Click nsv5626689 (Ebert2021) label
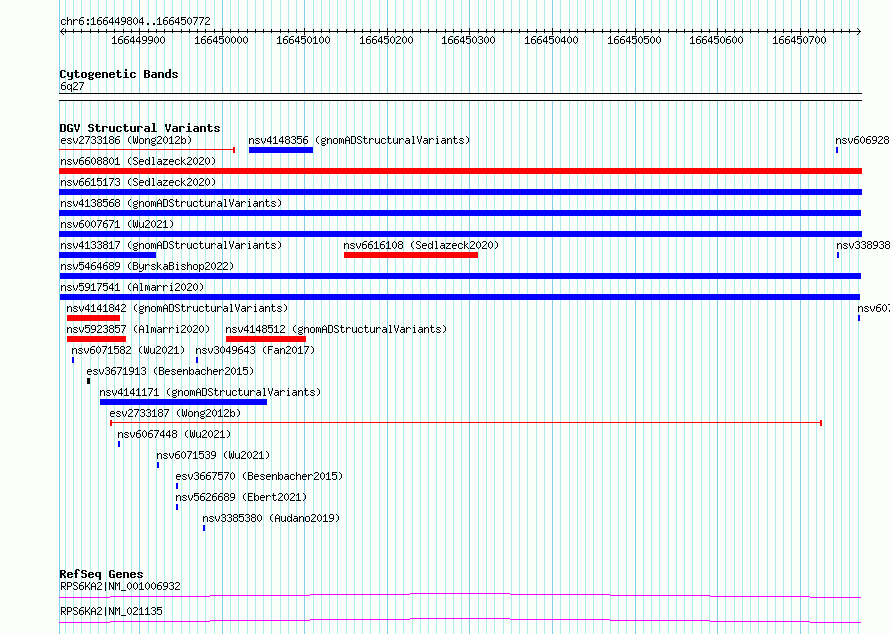890x634 pixels. coord(241,497)
